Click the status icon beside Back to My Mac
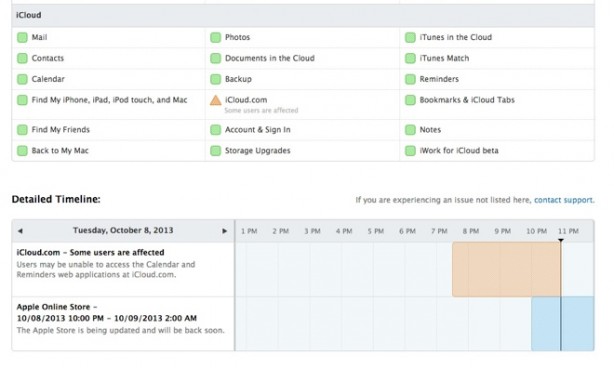 tap(22, 151)
